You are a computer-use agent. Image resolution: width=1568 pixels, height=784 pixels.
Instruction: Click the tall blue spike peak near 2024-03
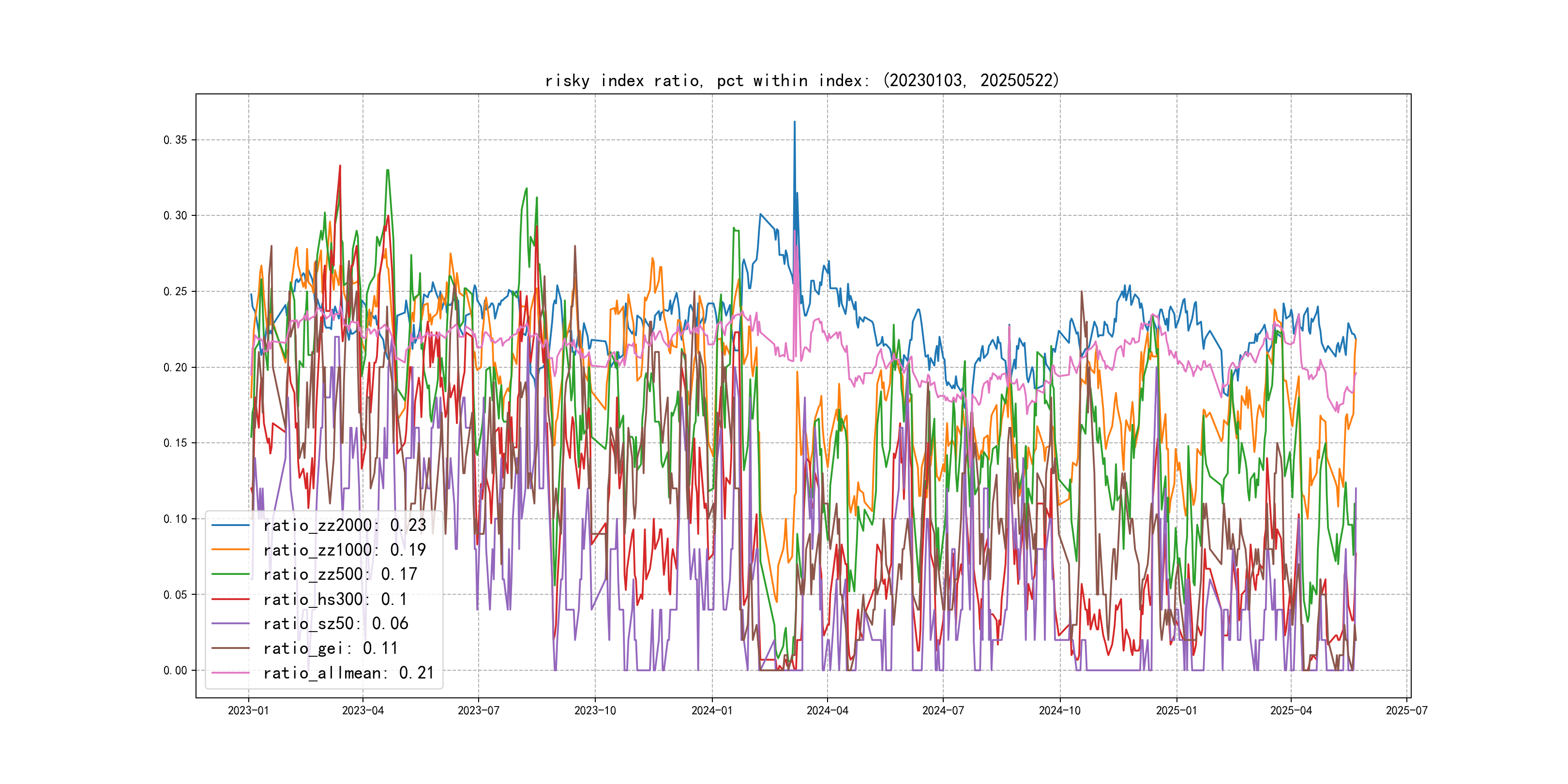pyautogui.click(x=794, y=123)
